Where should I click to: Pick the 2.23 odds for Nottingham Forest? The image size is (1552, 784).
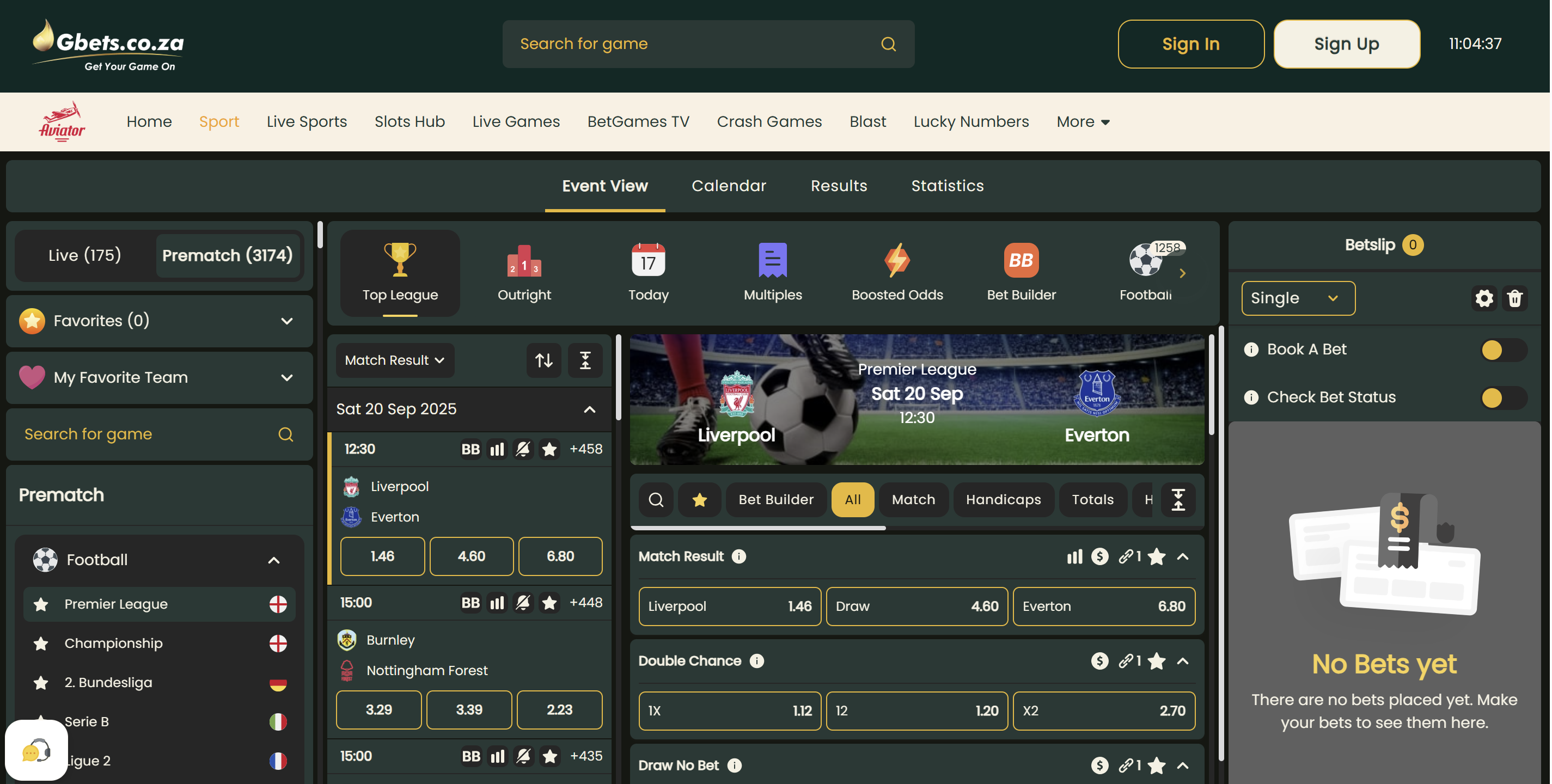[559, 710]
